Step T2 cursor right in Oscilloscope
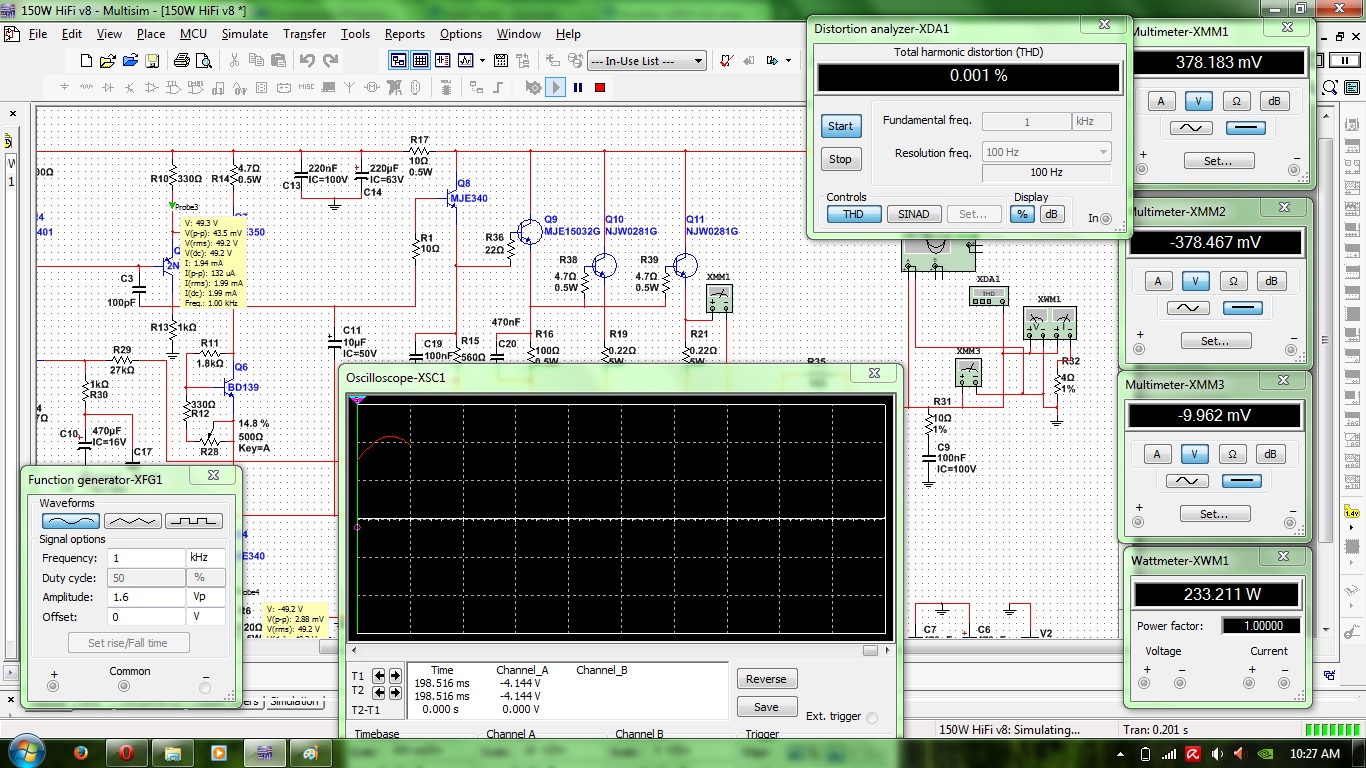Screen dimensions: 1366x768 [x=395, y=692]
